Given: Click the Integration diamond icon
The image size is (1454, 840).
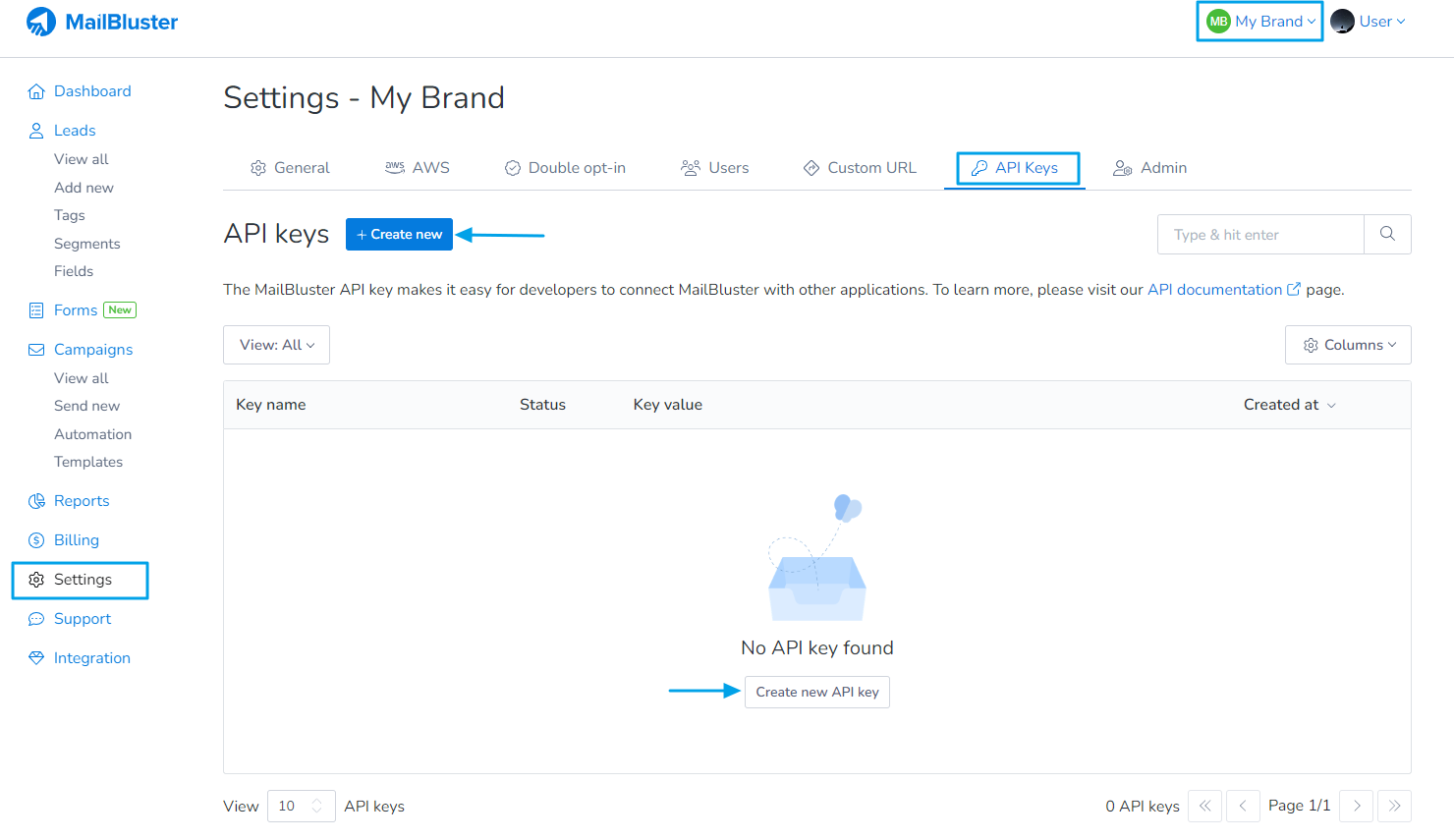Looking at the screenshot, I should [x=36, y=658].
